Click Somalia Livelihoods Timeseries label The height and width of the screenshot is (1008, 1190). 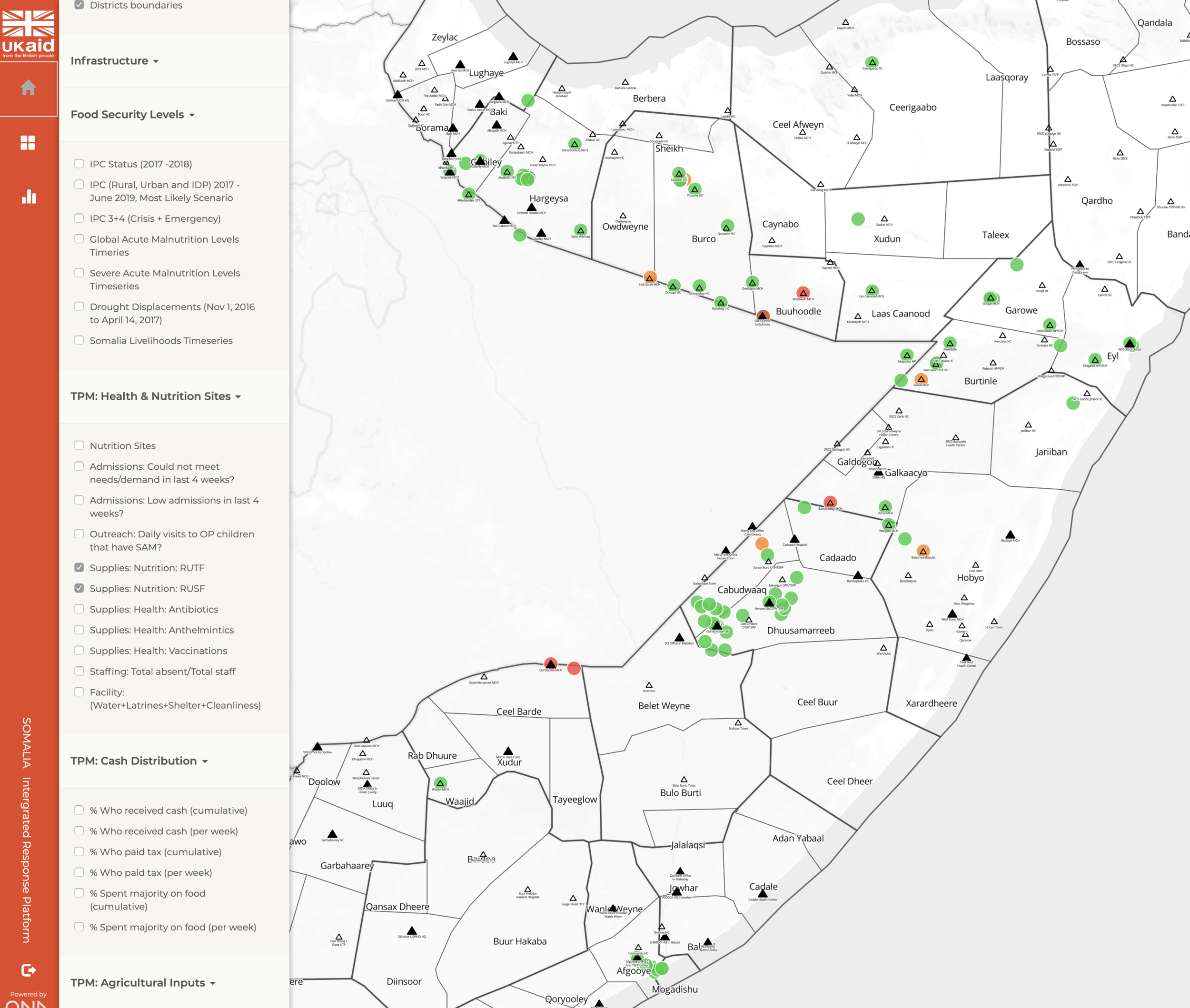pyautogui.click(x=160, y=341)
